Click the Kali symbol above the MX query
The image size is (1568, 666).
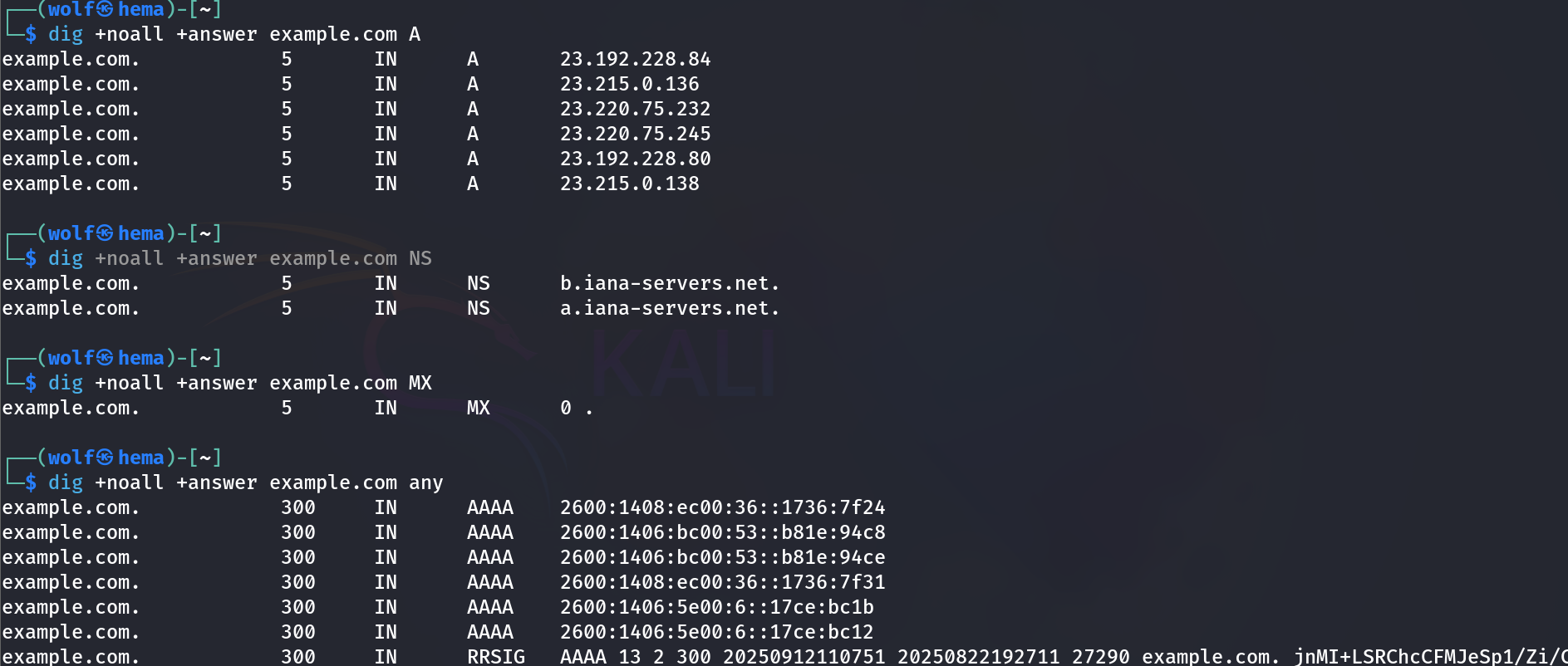pos(105,358)
